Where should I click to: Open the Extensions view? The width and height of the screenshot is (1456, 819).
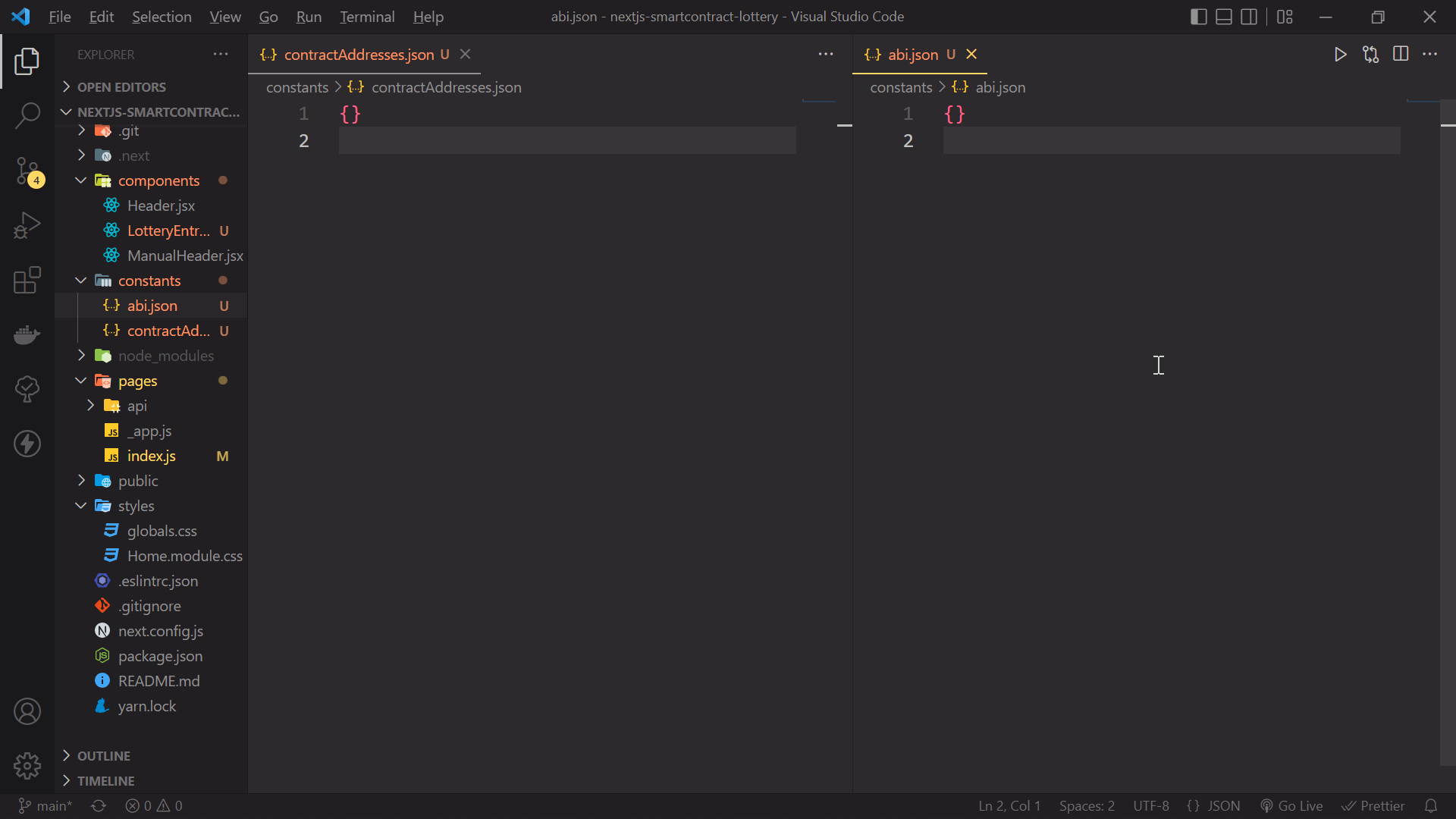click(x=27, y=280)
